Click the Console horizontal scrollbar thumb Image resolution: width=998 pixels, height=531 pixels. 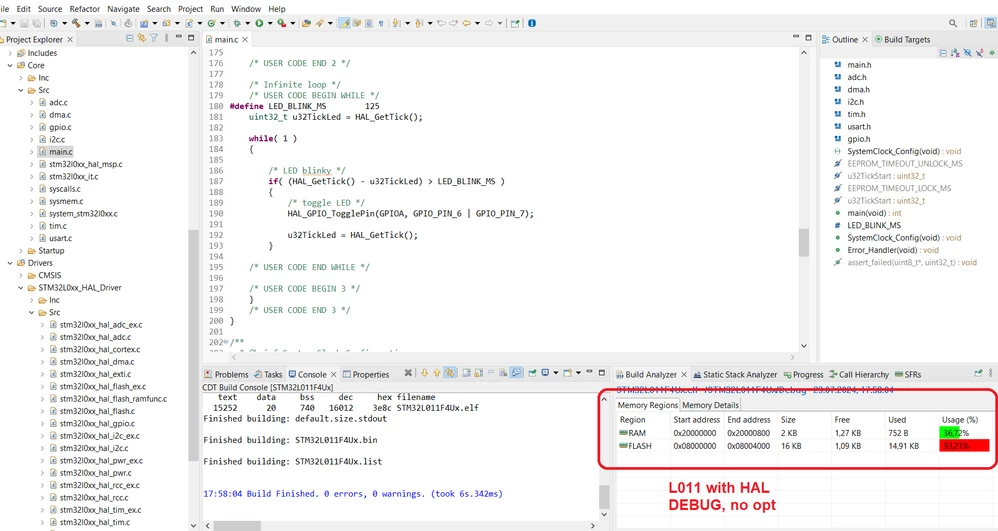click(x=235, y=525)
